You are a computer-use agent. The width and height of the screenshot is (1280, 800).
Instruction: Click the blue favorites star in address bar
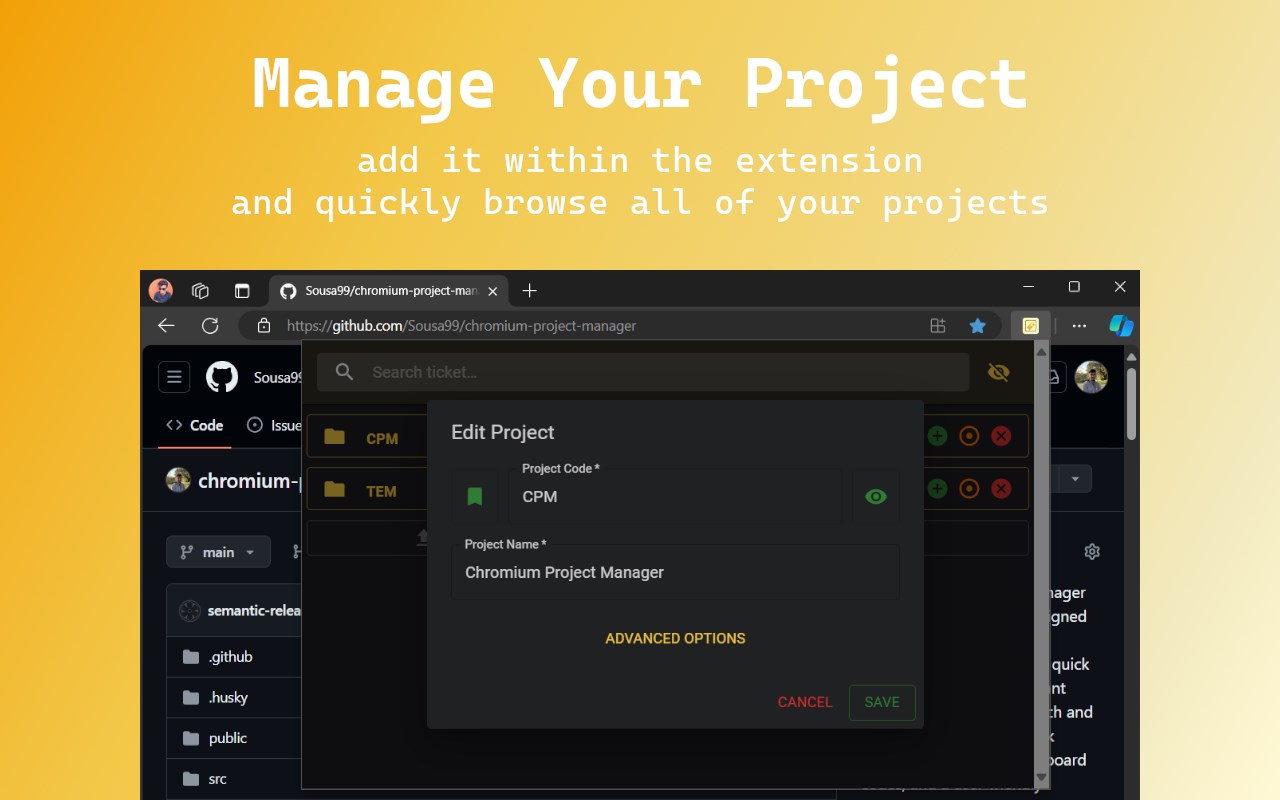pos(978,325)
